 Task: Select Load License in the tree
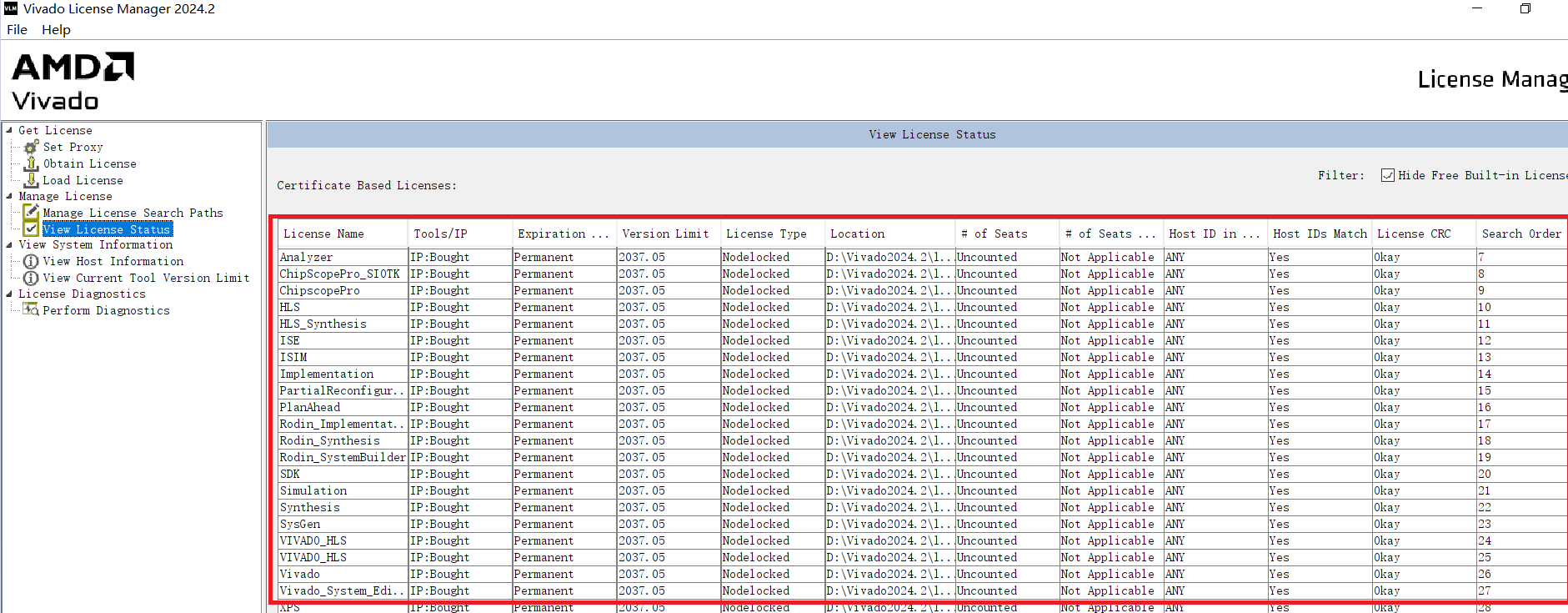click(83, 180)
